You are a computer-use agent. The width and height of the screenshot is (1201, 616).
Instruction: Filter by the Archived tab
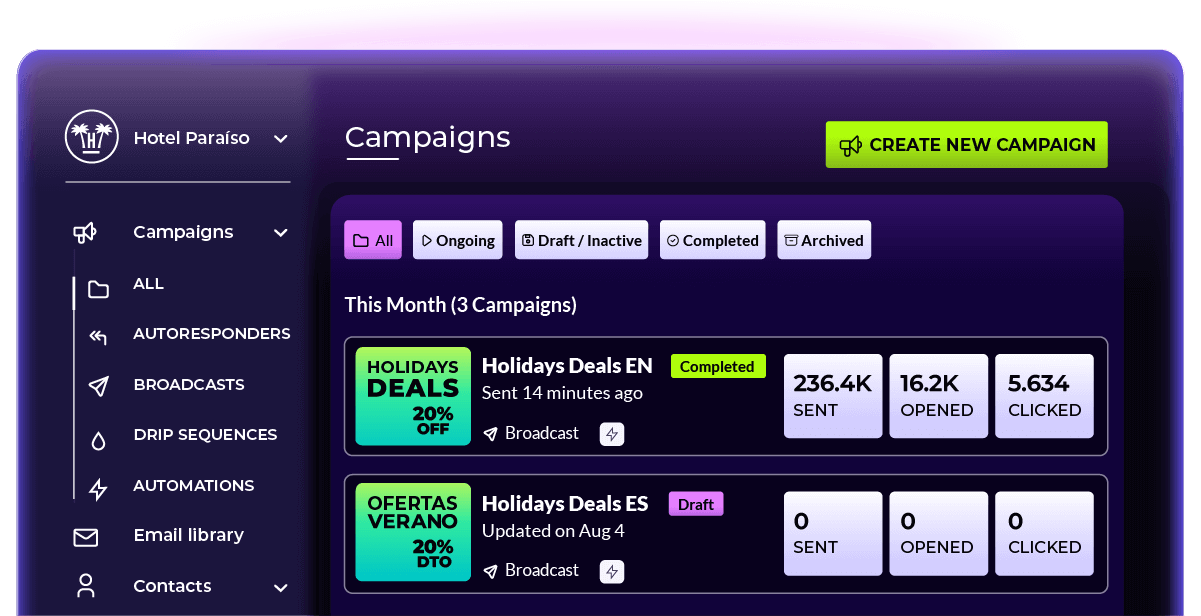pyautogui.click(x=824, y=240)
